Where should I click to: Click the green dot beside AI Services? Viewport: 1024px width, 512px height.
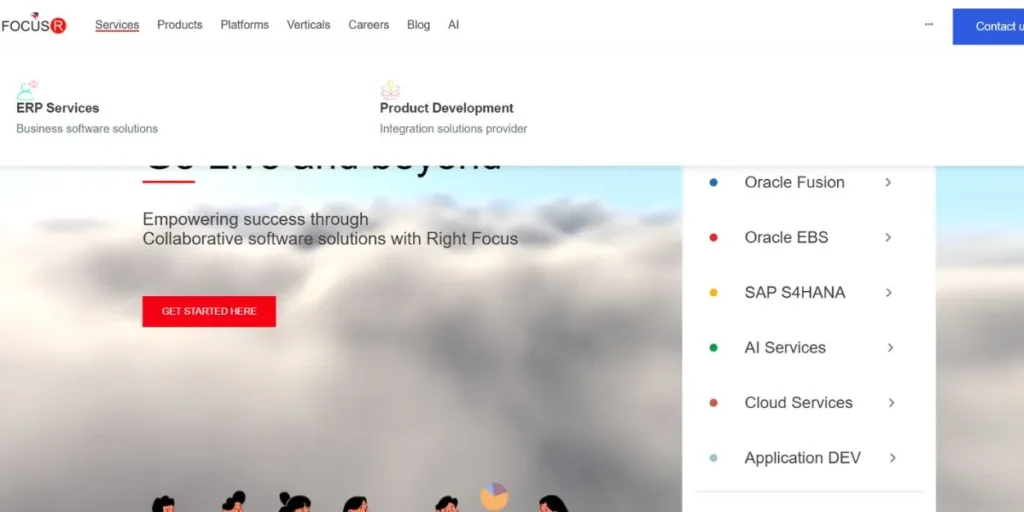(713, 348)
